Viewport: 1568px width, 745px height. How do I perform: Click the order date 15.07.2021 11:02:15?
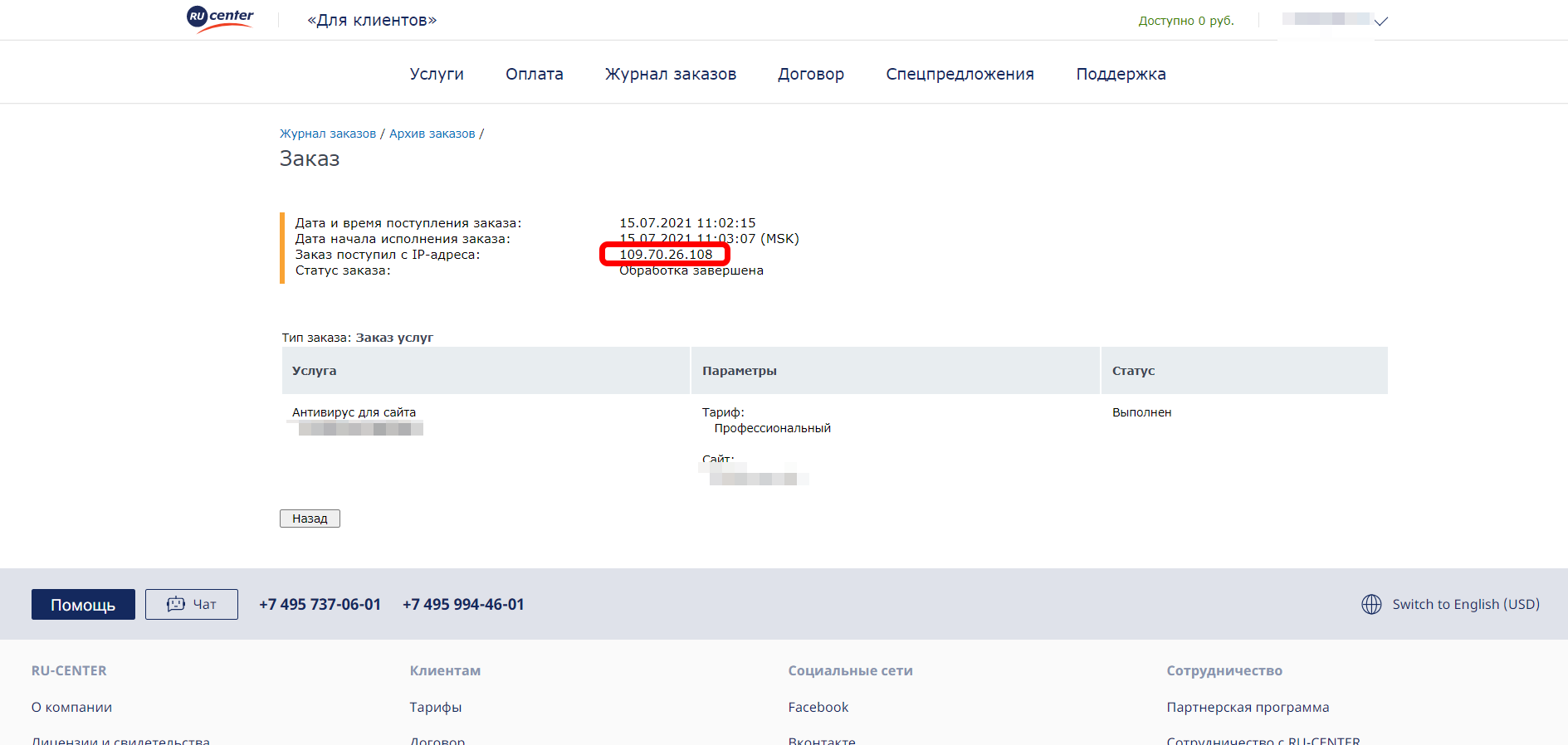687,223
